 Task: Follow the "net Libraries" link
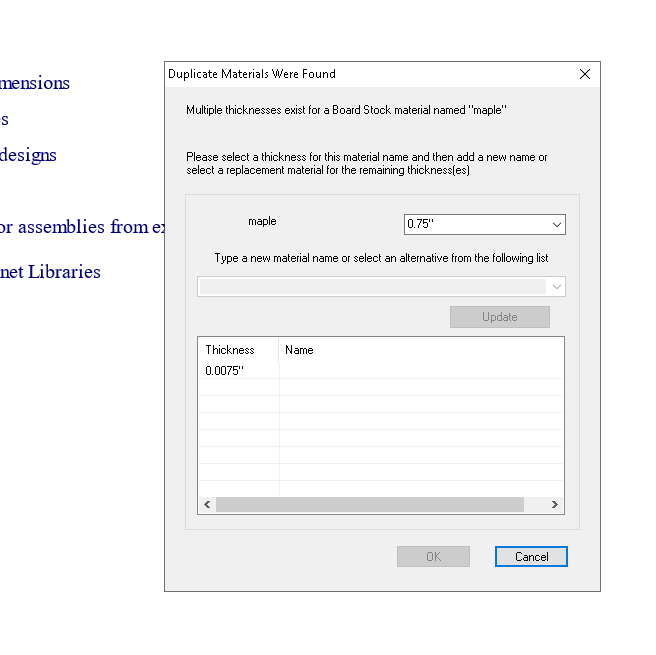click(50, 272)
